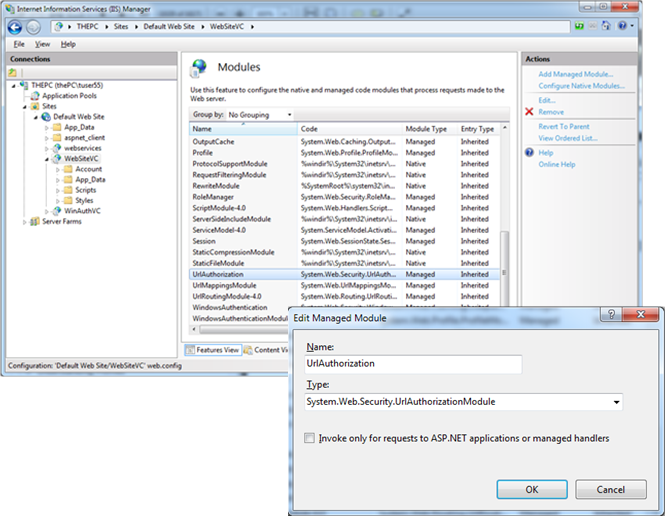
Task: Click the Scripts folder icon
Action: (68, 190)
